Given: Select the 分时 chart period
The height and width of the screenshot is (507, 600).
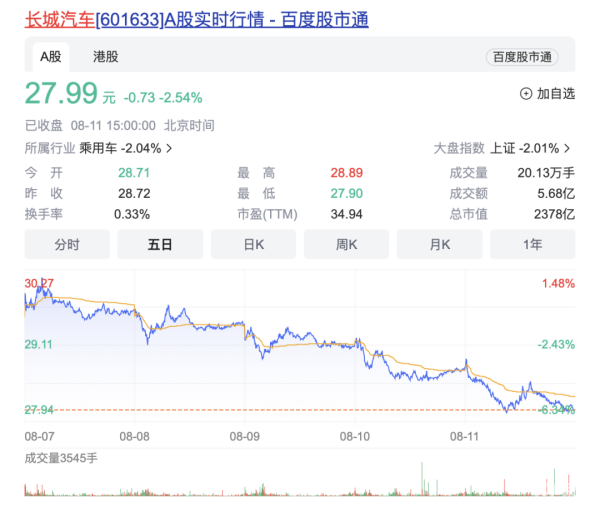Looking at the screenshot, I should coord(67,244).
